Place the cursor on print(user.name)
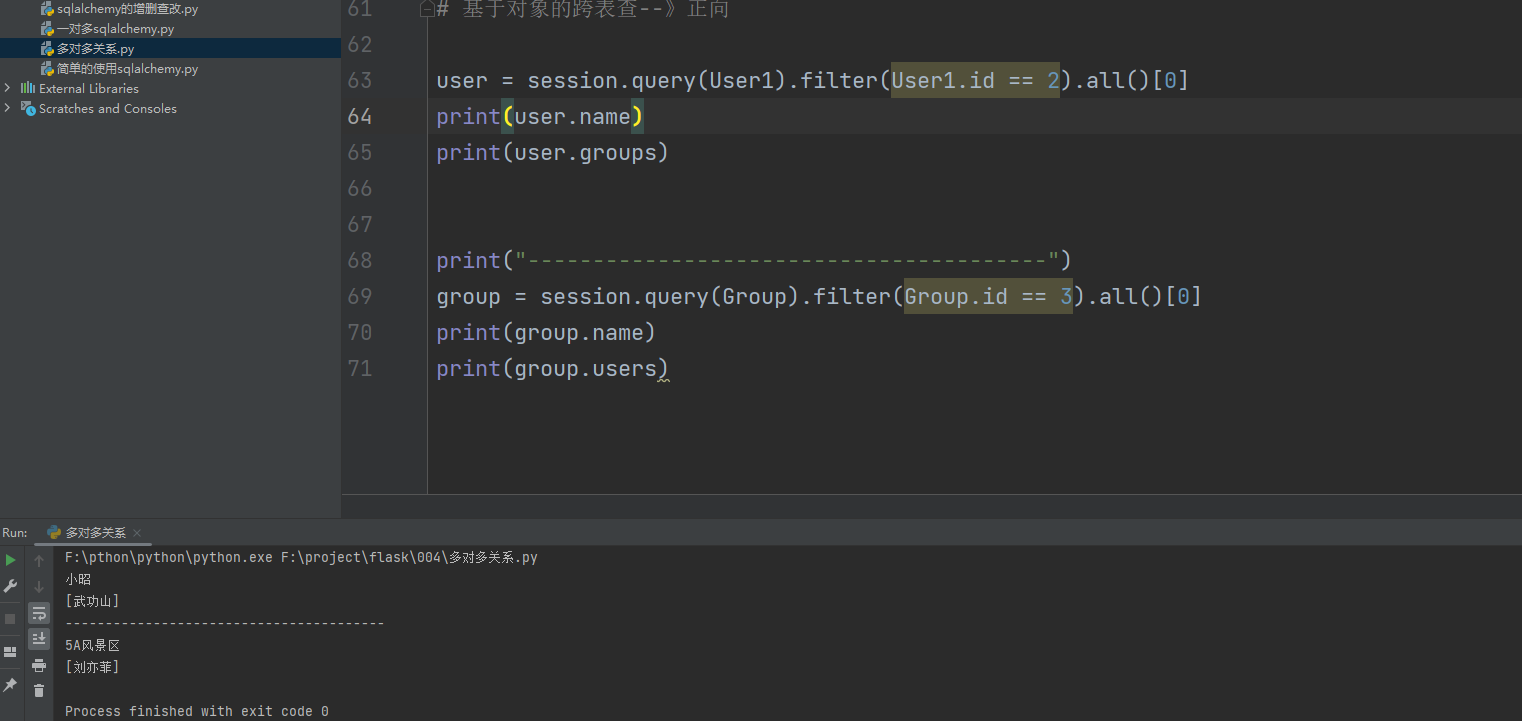Viewport: 1522px width, 721px height. [540, 116]
